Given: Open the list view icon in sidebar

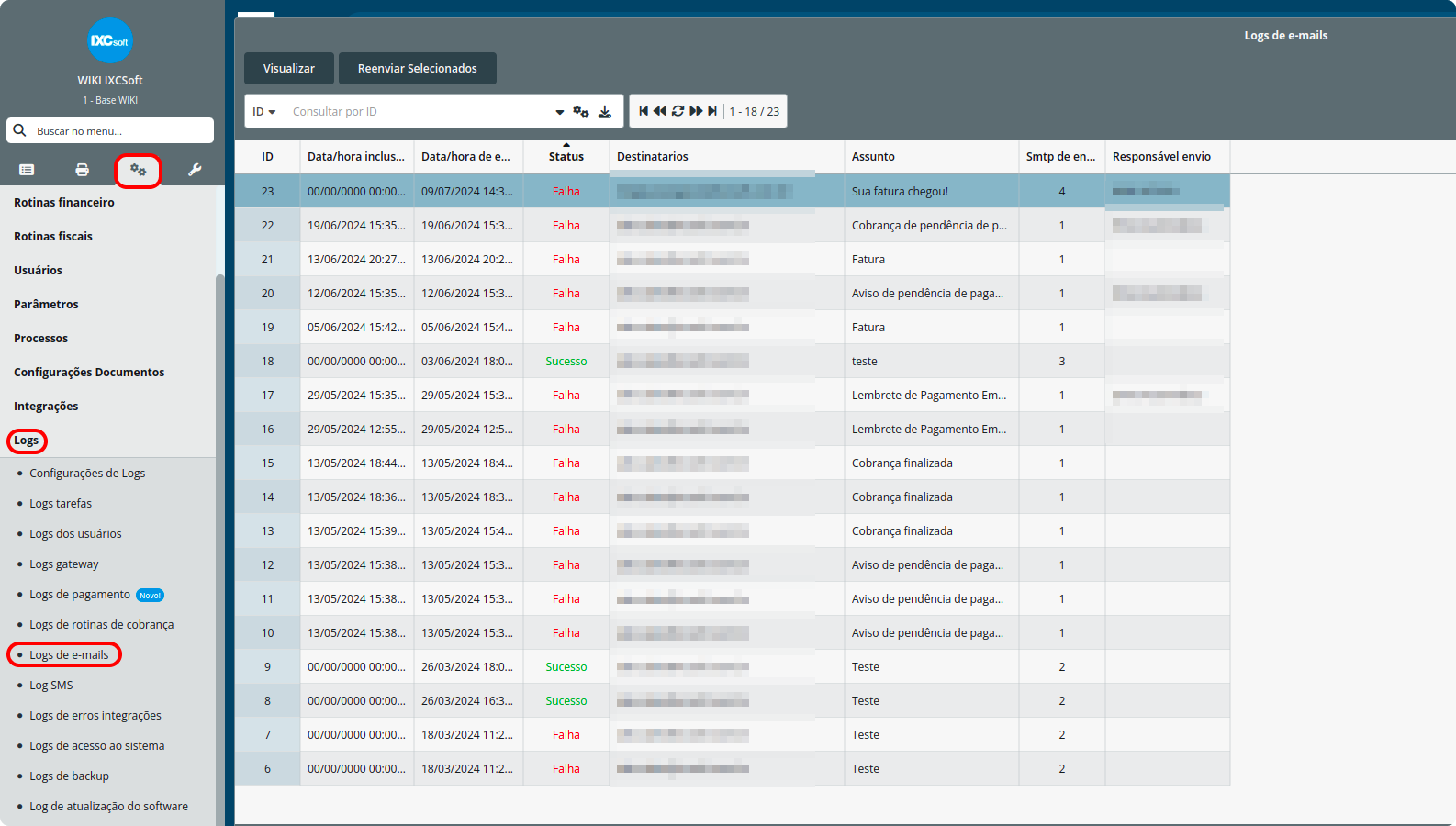Looking at the screenshot, I should 27,170.
